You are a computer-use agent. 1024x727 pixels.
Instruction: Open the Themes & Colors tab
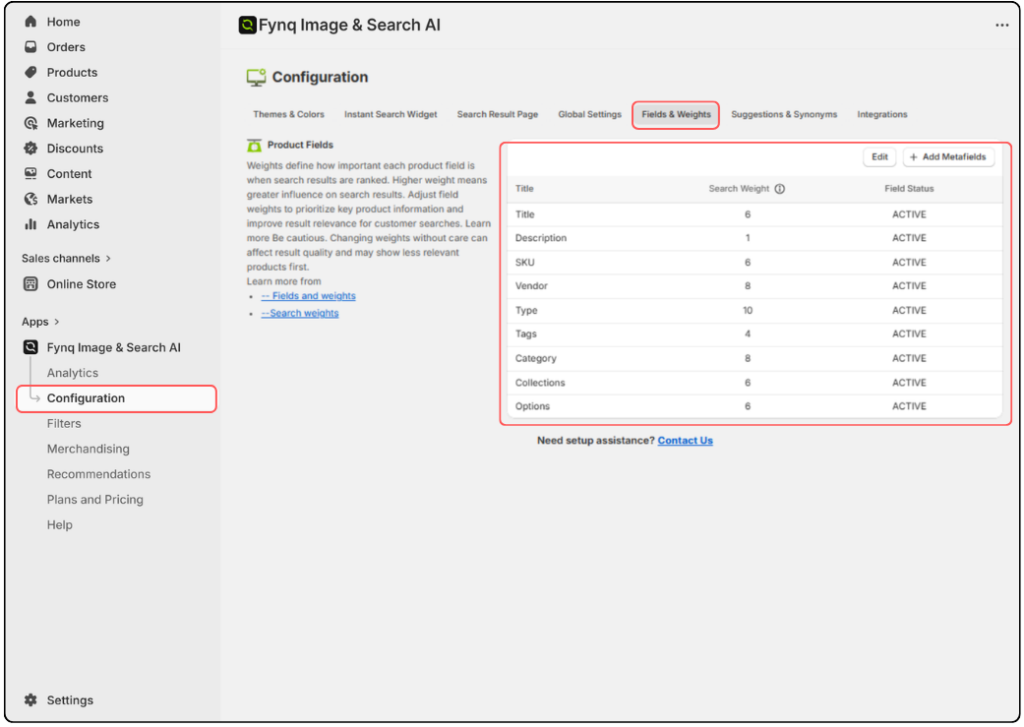[x=289, y=114]
